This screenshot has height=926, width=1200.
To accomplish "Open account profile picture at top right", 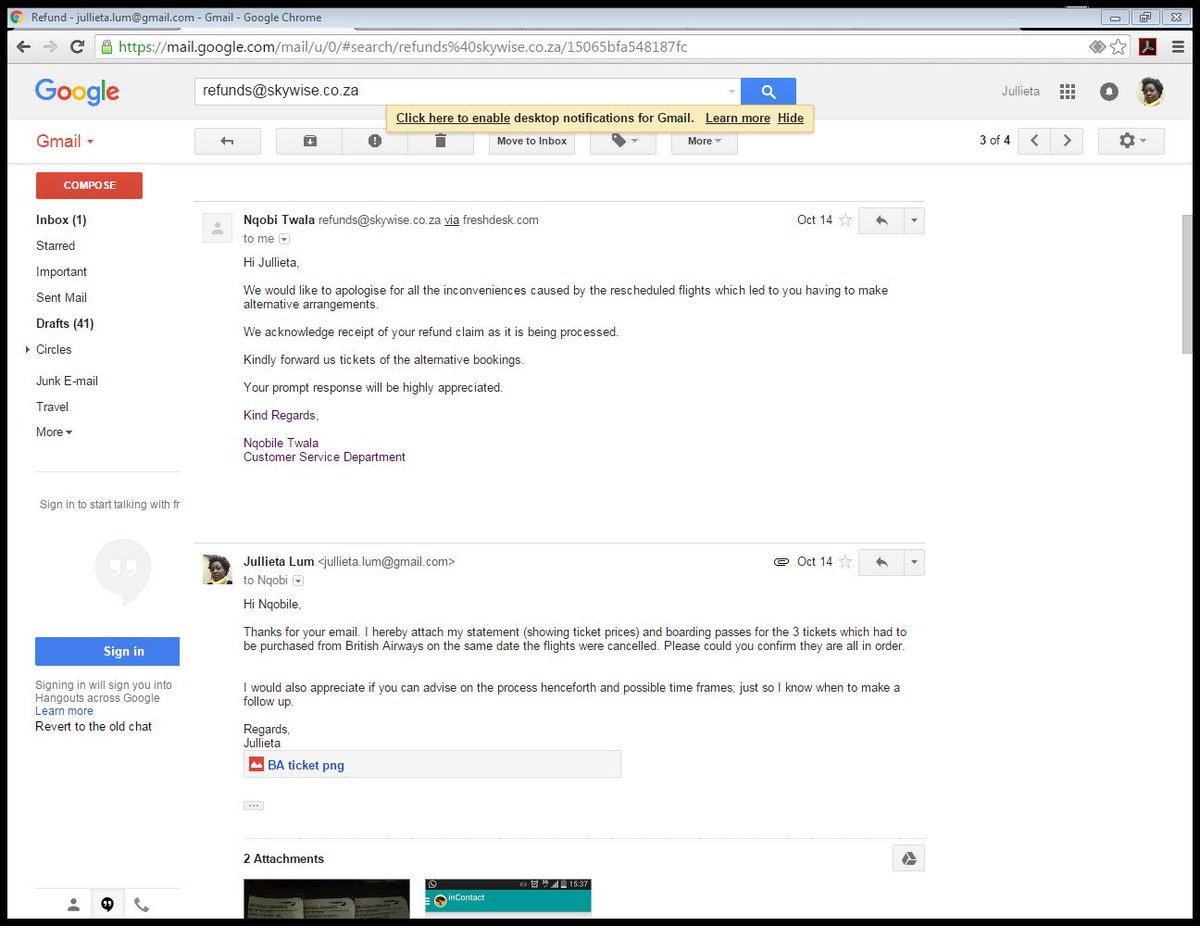I will [x=1150, y=91].
